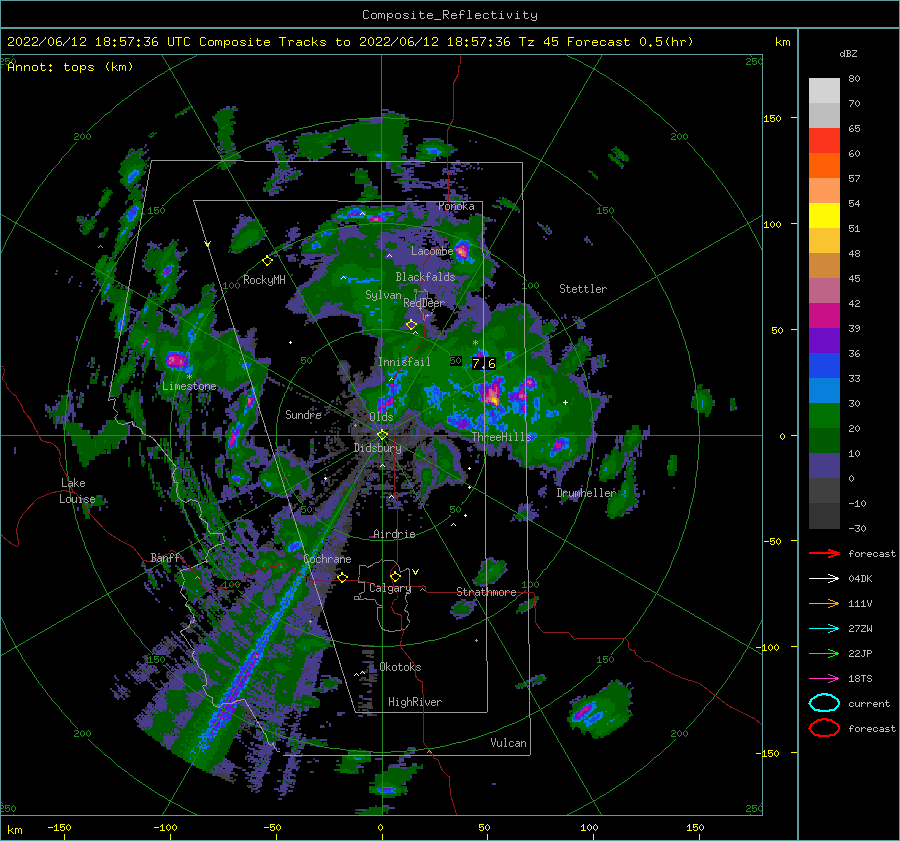Image resolution: width=900 pixels, height=841 pixels.
Task: Select the yellow diamond marker above Calgary
Action: pos(395,576)
